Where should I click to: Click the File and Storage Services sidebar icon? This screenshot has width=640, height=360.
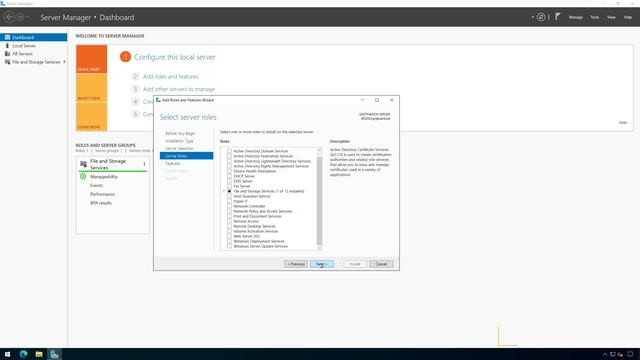coord(7,62)
